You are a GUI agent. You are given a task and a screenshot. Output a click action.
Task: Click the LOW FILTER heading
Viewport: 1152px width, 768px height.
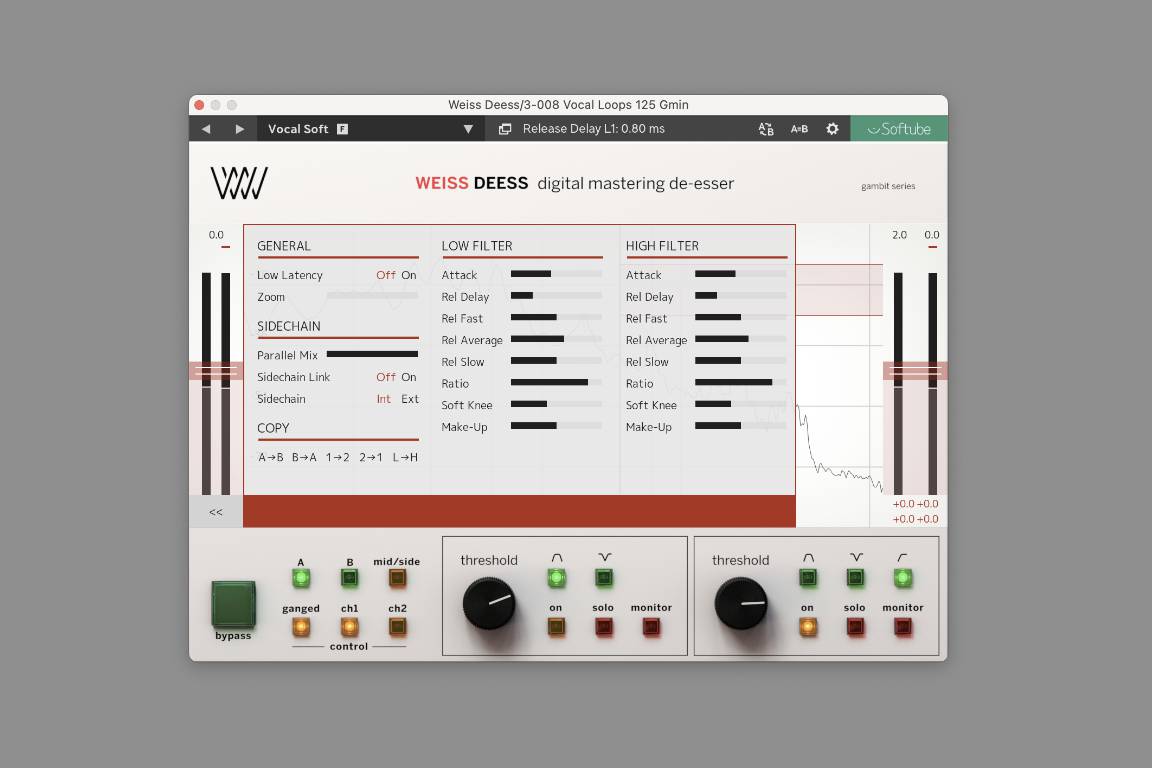tap(477, 246)
